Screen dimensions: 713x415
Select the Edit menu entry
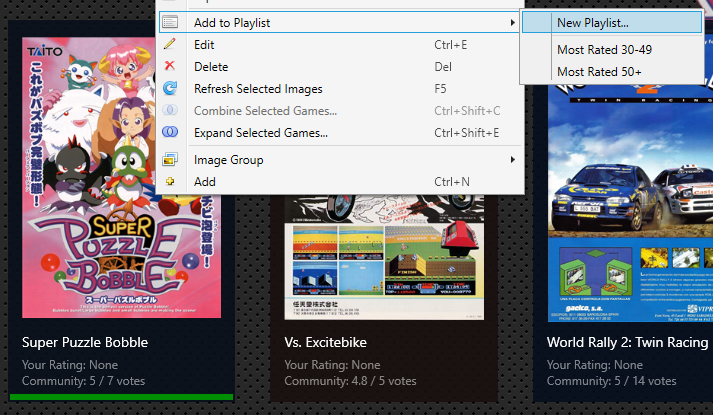tap(340, 45)
